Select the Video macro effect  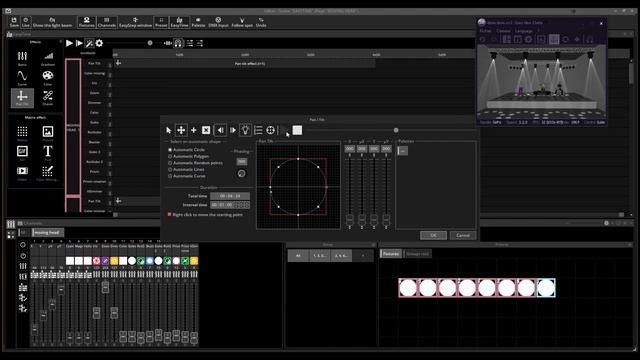[22, 173]
